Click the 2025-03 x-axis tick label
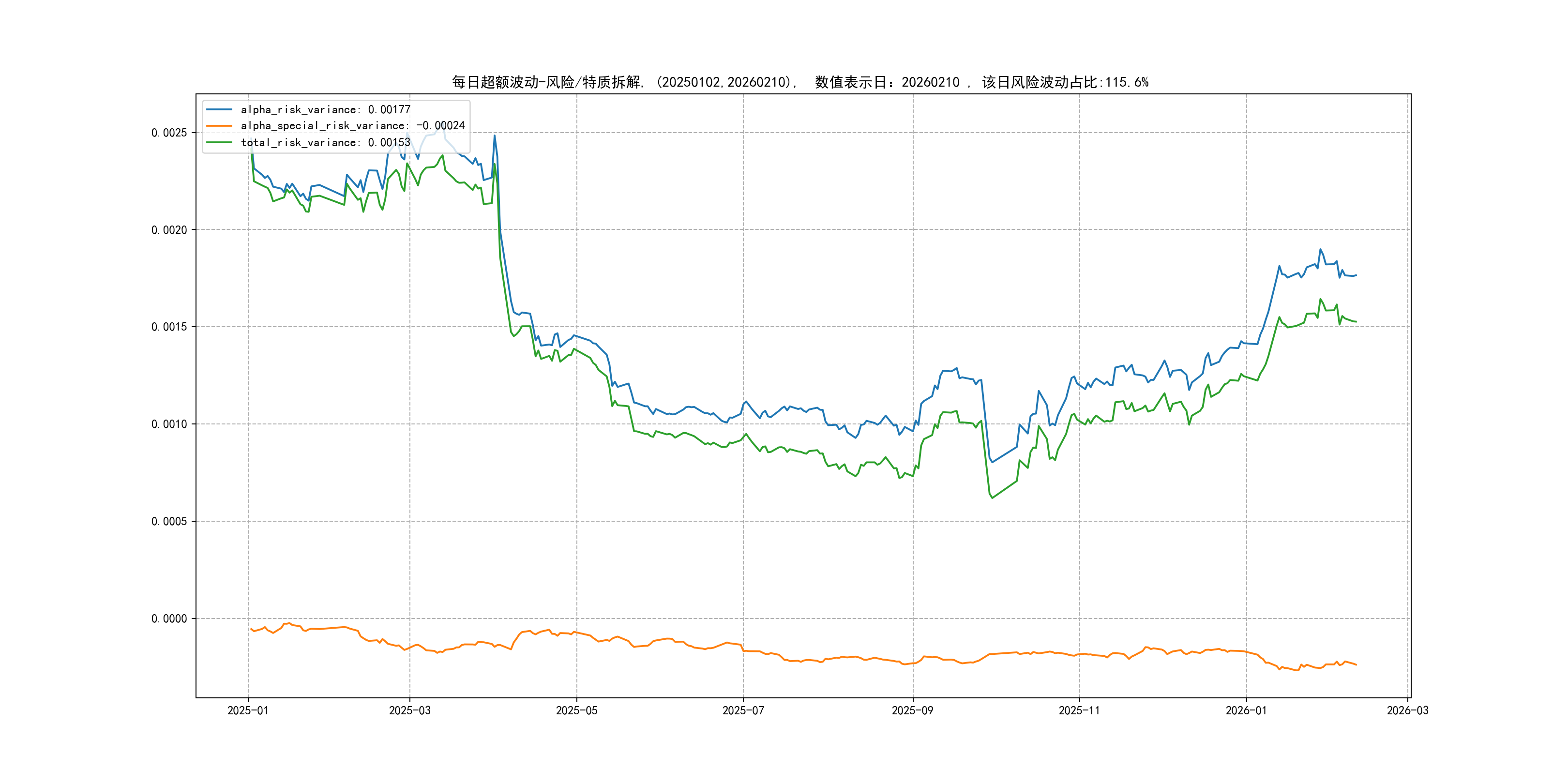 pos(409,710)
